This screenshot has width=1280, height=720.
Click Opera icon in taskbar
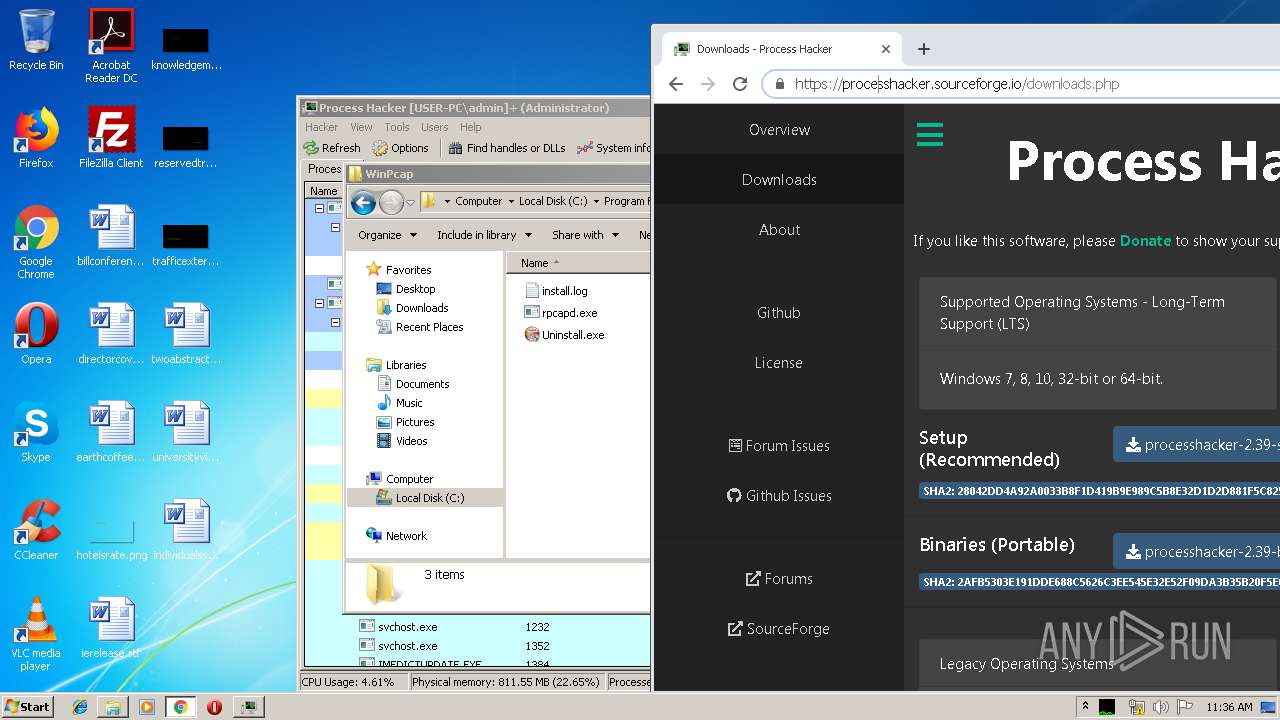click(214, 707)
